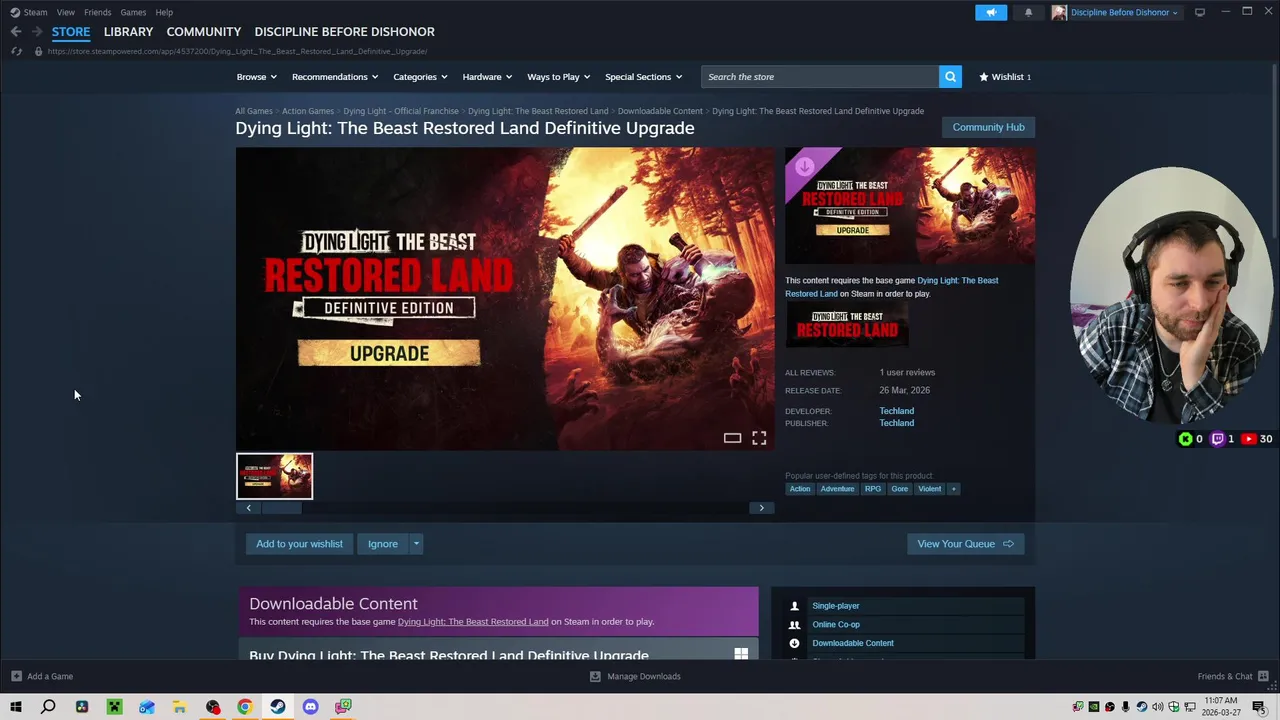
Task: Open the Help menu
Action: coord(164,12)
